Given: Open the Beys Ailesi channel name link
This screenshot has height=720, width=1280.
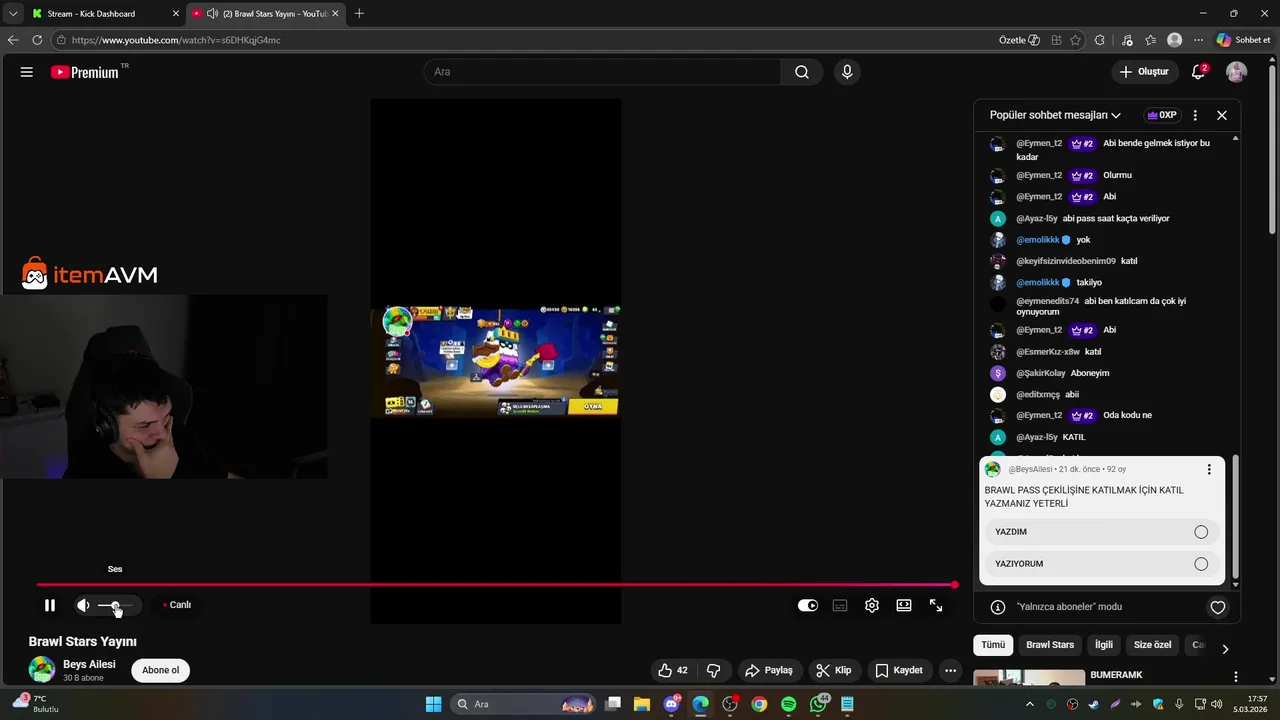Looking at the screenshot, I should pyautogui.click(x=89, y=664).
